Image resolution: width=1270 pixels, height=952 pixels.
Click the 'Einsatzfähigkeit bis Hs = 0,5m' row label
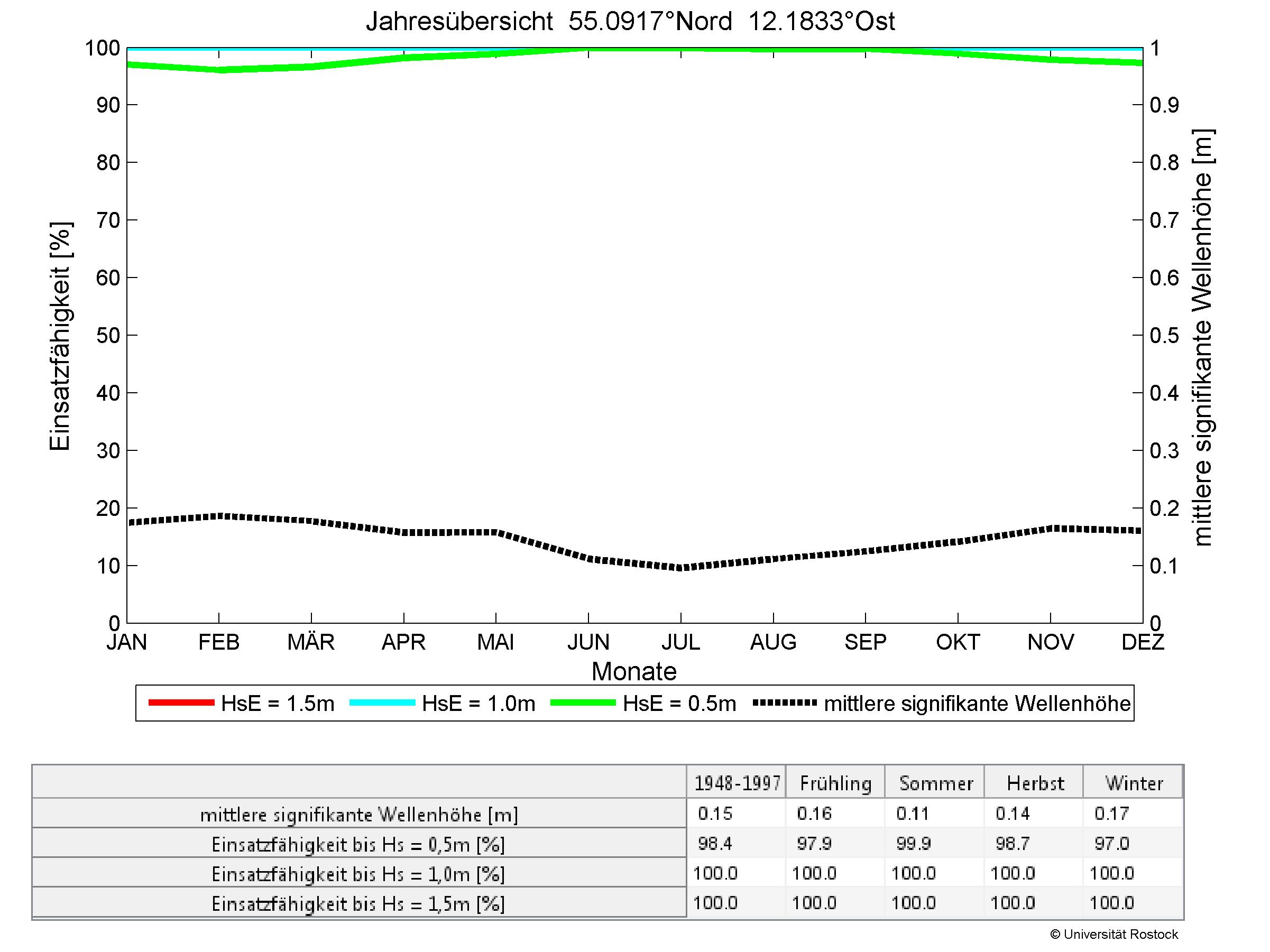359,845
